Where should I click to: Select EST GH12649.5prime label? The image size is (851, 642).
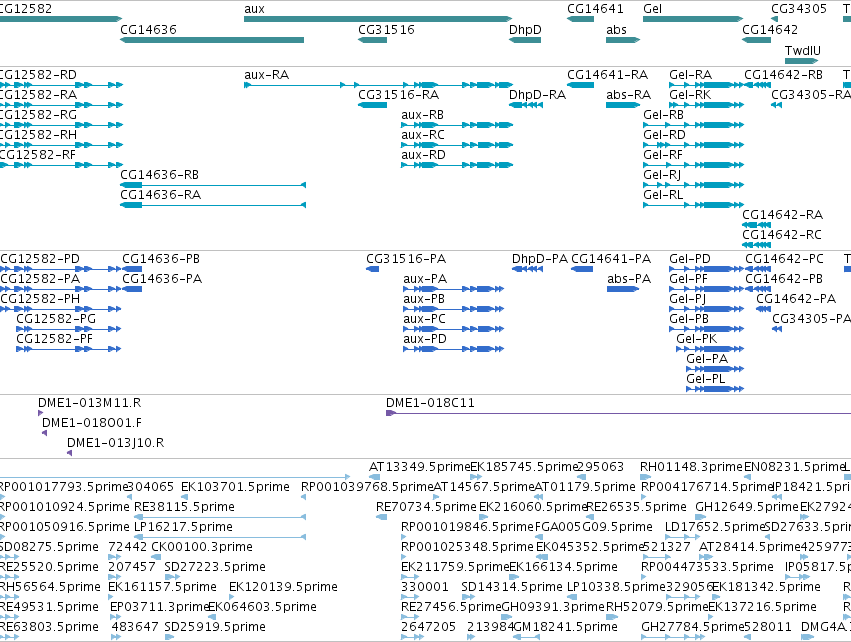(747, 507)
